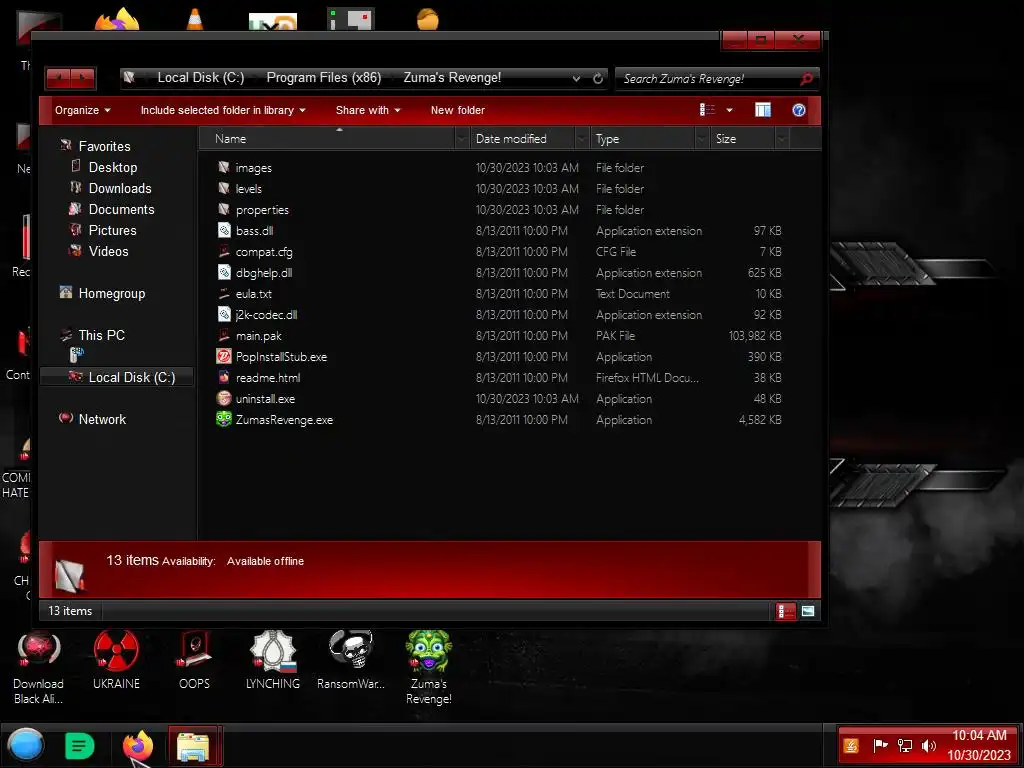The height and width of the screenshot is (768, 1024).
Task: Select Desktop in Favorites
Action: 113,167
